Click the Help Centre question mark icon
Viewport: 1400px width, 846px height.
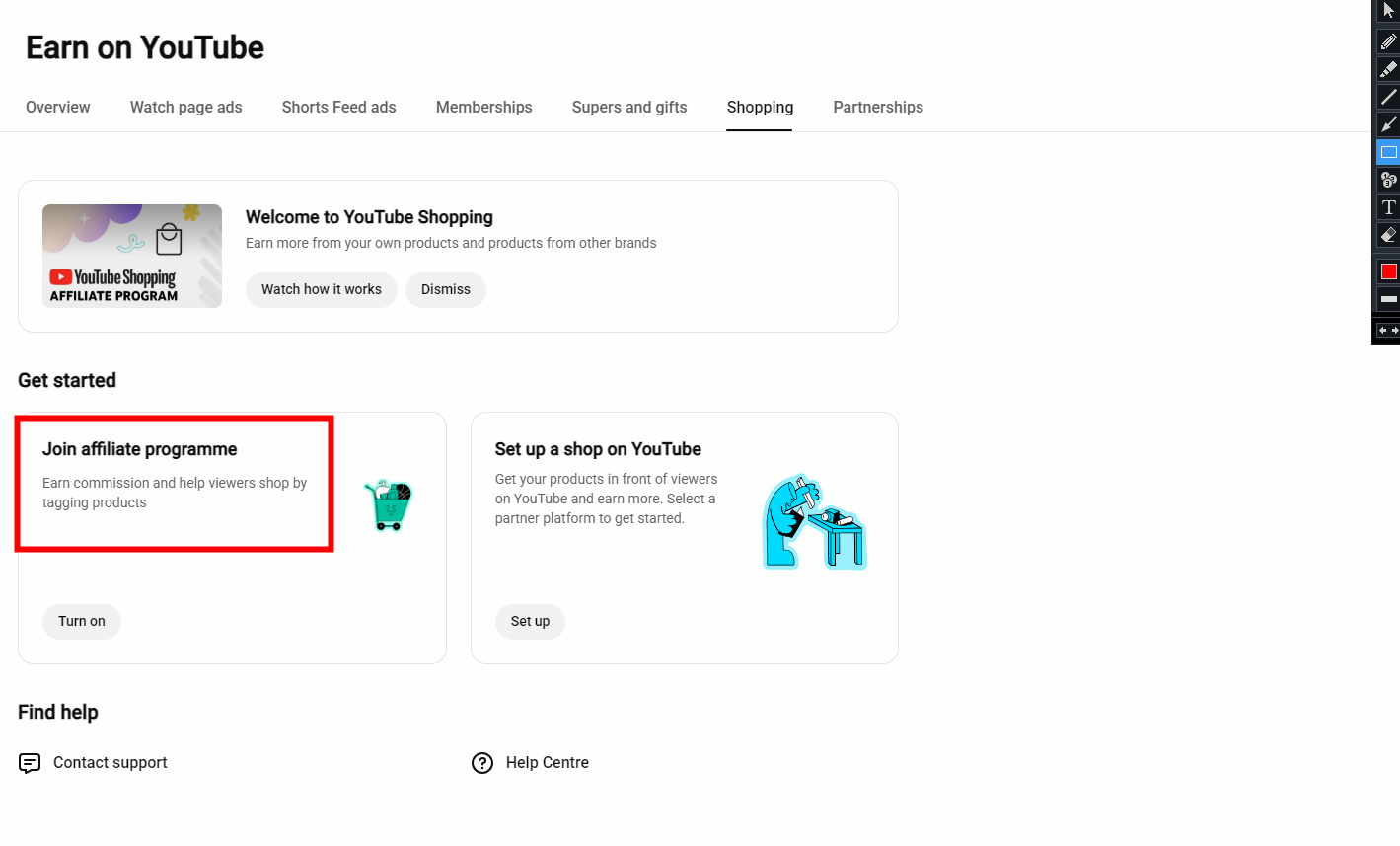pyautogui.click(x=482, y=763)
